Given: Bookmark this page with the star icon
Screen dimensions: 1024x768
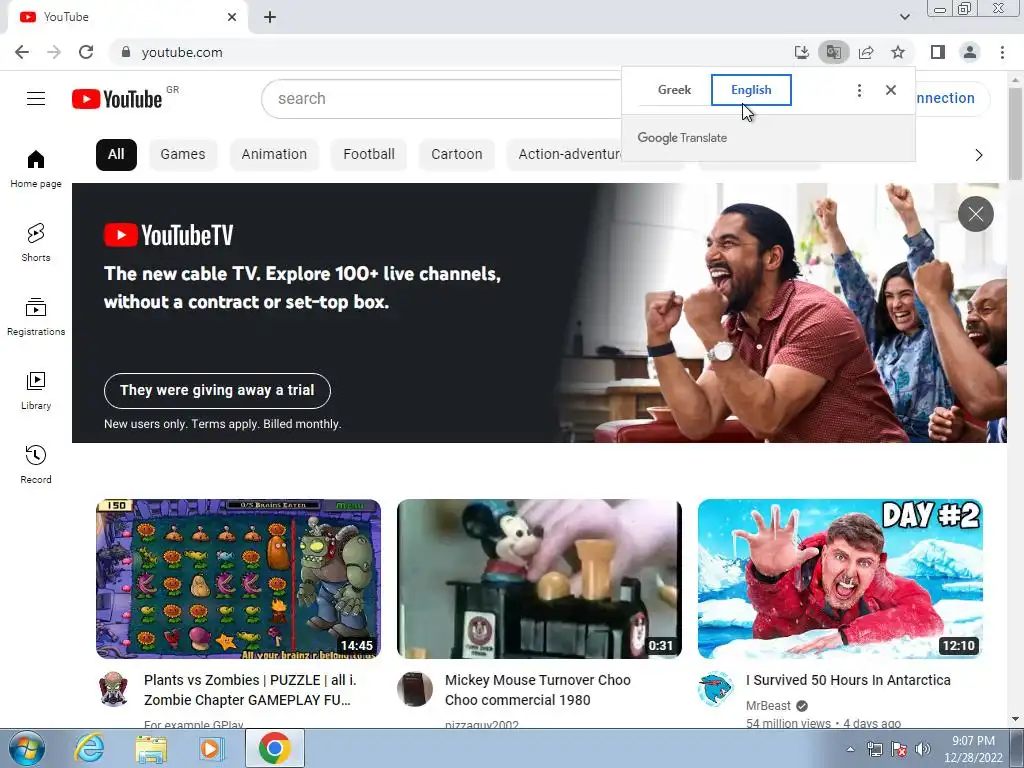Looking at the screenshot, I should click(x=898, y=52).
